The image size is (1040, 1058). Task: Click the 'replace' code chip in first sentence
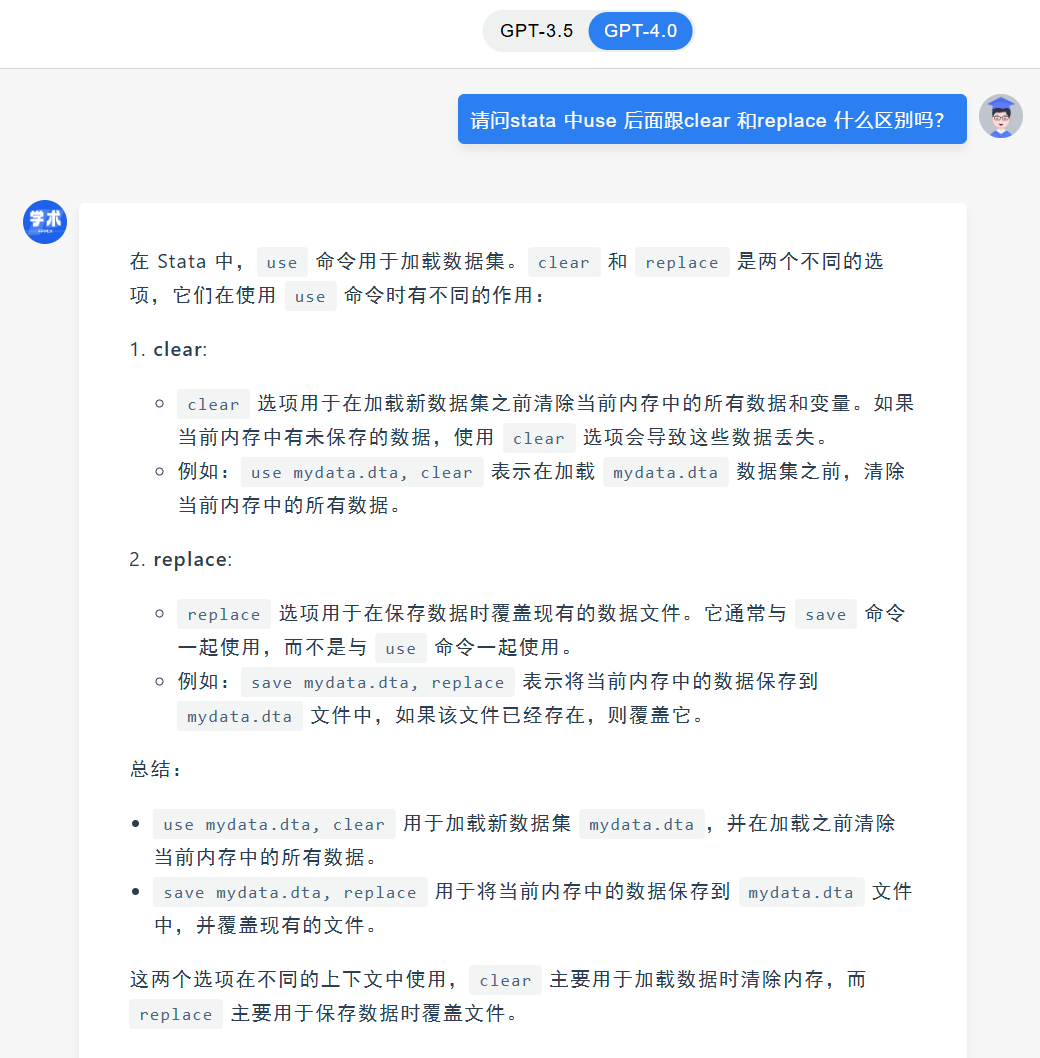coord(682,262)
